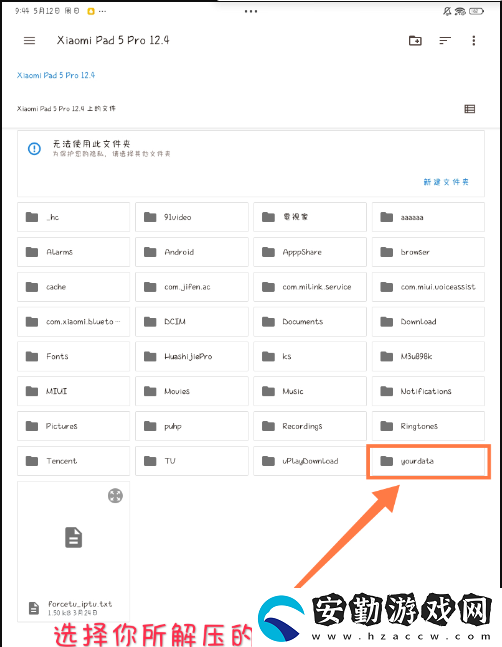Image resolution: width=502 pixels, height=647 pixels.
Task: Tap the three-dot handle at top center
Action: [251, 11]
